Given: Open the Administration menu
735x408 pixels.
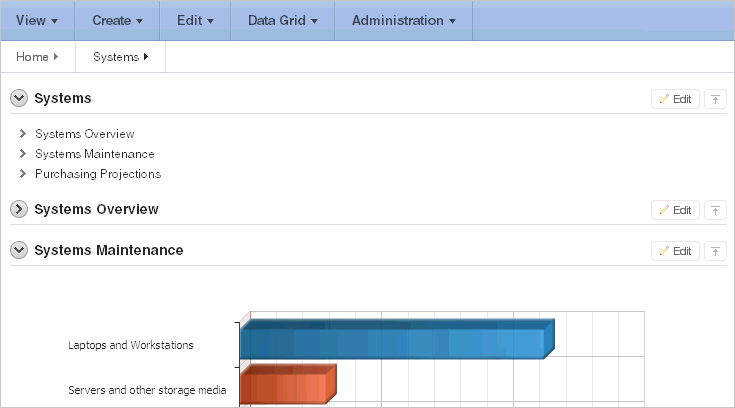Looking at the screenshot, I should coord(404,21).
